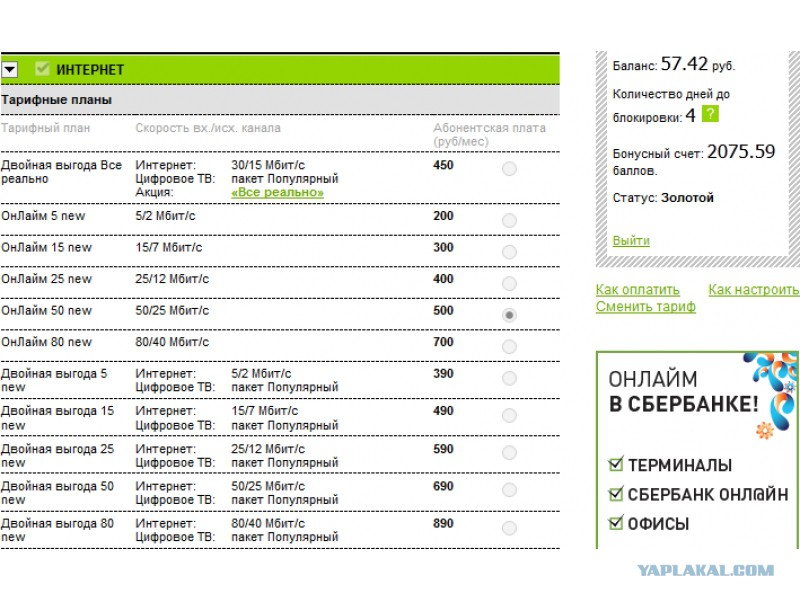Click the 30/15 Мбит/с speed value
This screenshot has height=600, width=800.
(268, 165)
